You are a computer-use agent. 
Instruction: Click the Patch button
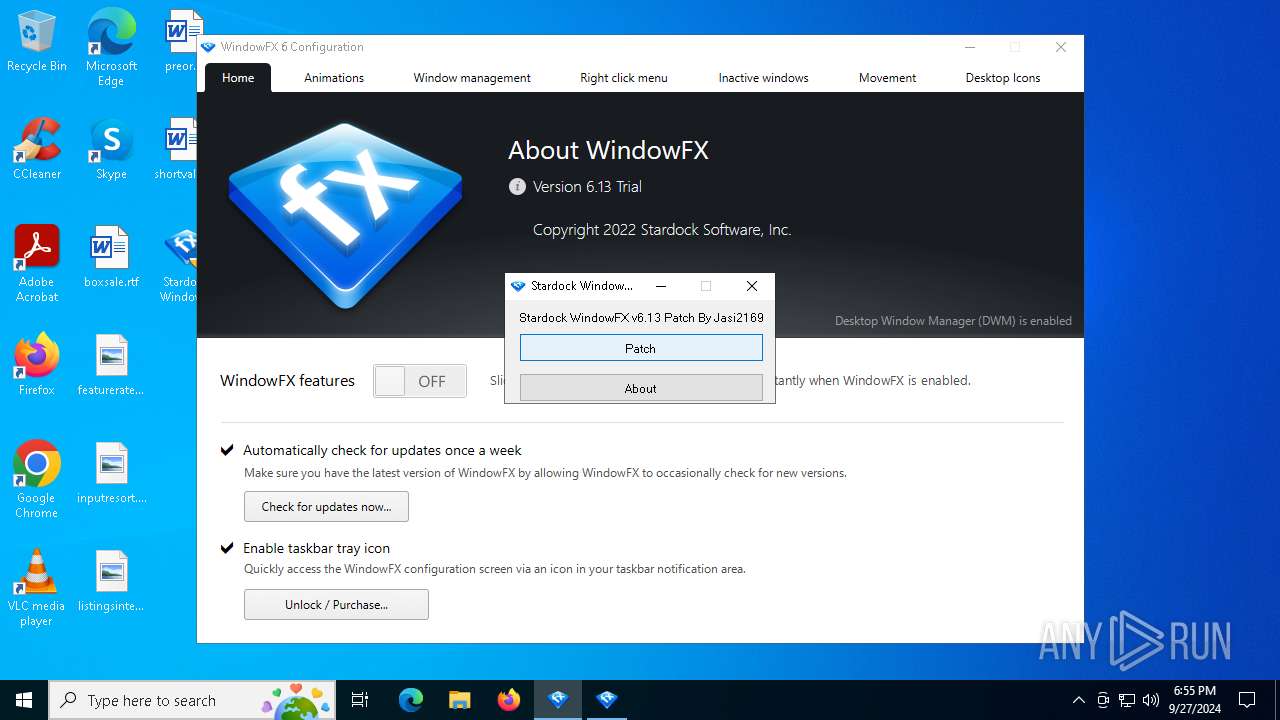tap(641, 348)
